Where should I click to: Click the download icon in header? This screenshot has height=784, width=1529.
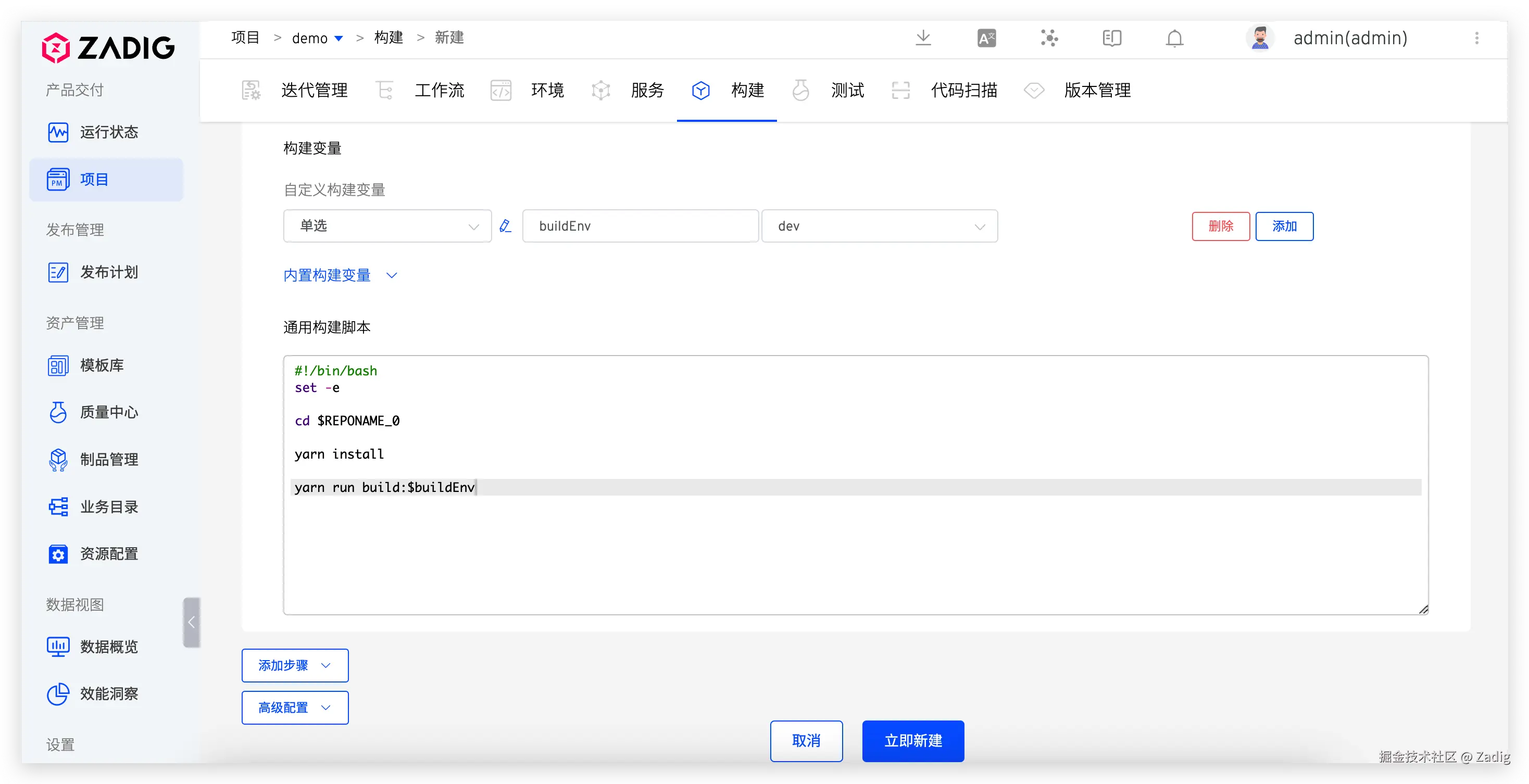pos(923,38)
